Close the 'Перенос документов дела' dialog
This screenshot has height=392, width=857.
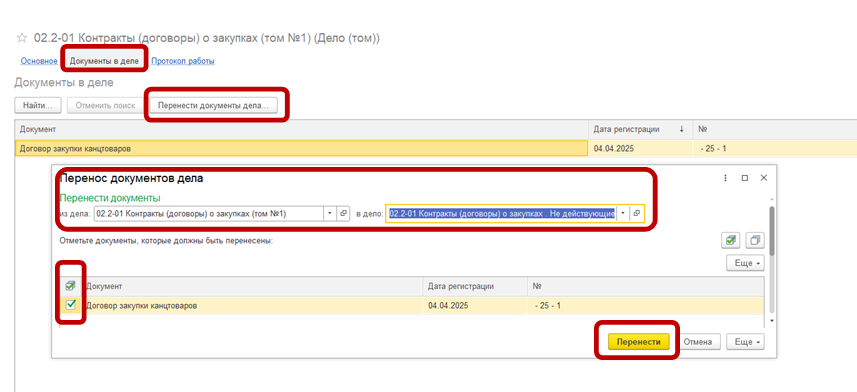764,178
